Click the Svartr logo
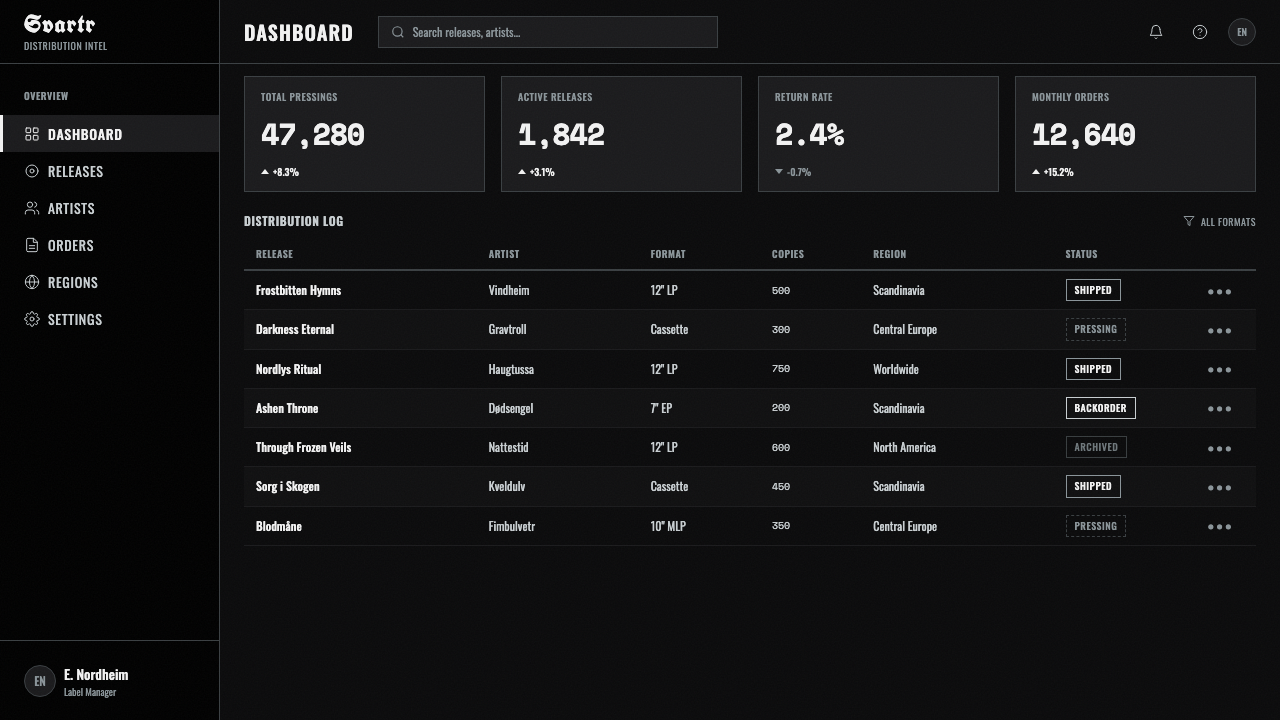This screenshot has width=1280, height=720. [x=59, y=24]
